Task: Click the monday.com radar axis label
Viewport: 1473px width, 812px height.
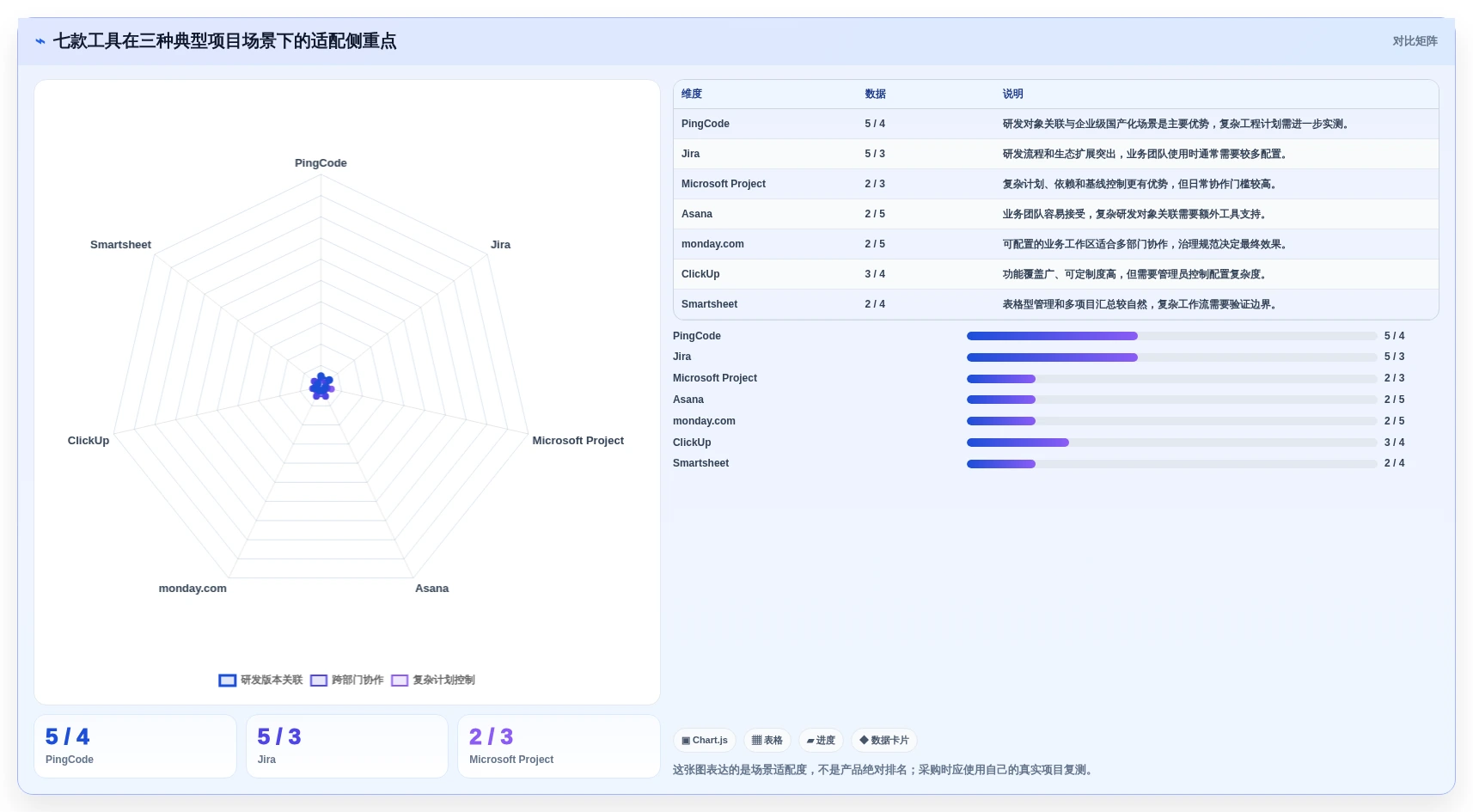Action: [193, 589]
